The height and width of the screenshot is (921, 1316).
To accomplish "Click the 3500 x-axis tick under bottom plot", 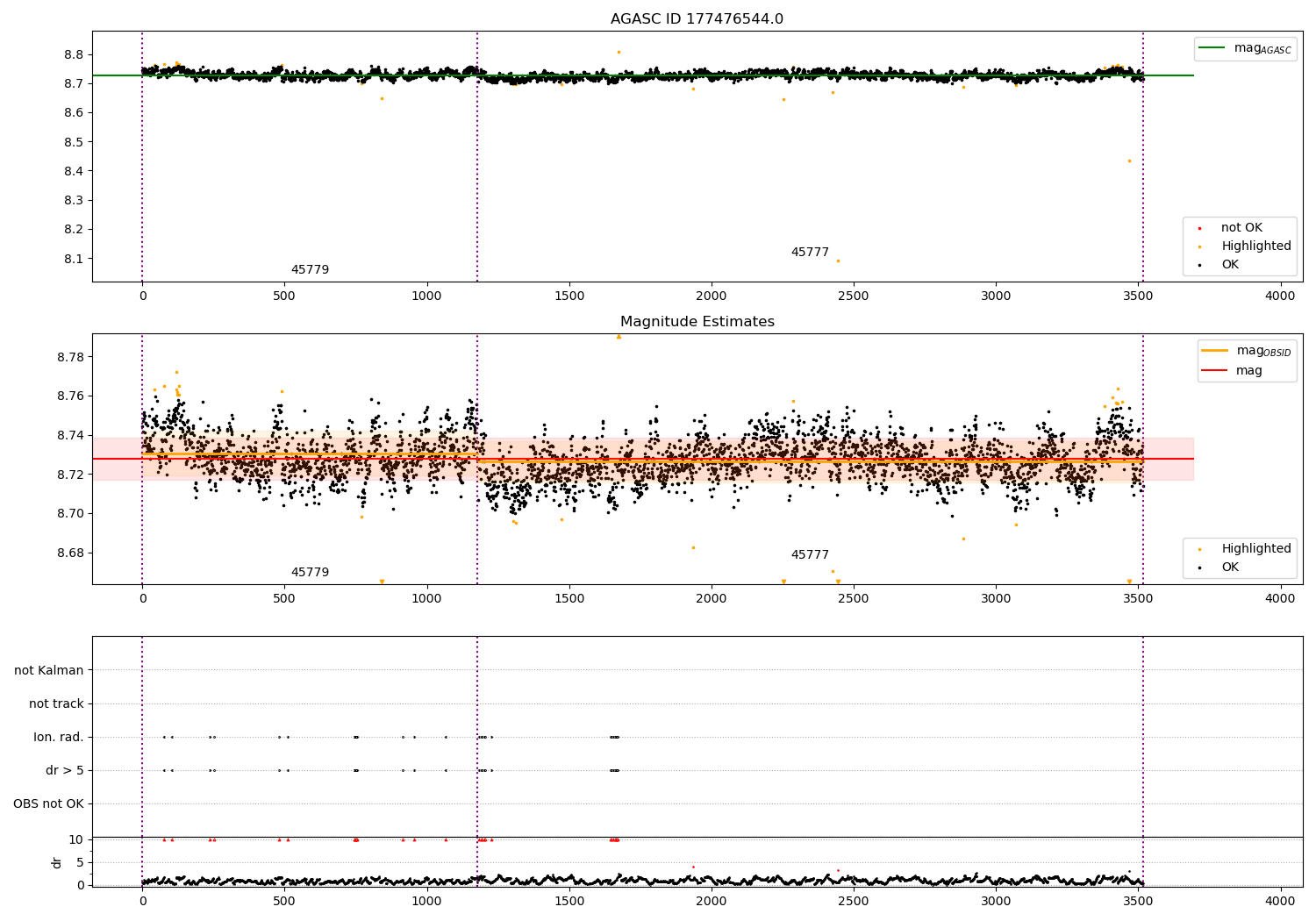I will pos(1138,901).
